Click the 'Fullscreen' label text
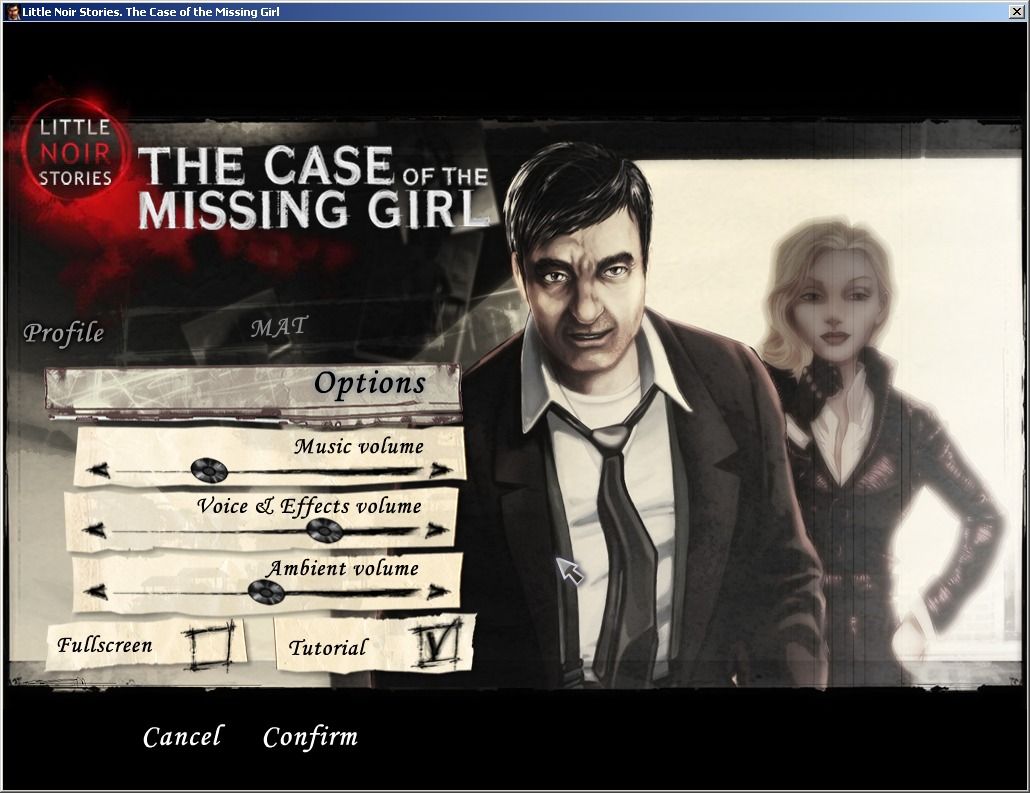This screenshot has height=793, width=1030. coord(104,645)
